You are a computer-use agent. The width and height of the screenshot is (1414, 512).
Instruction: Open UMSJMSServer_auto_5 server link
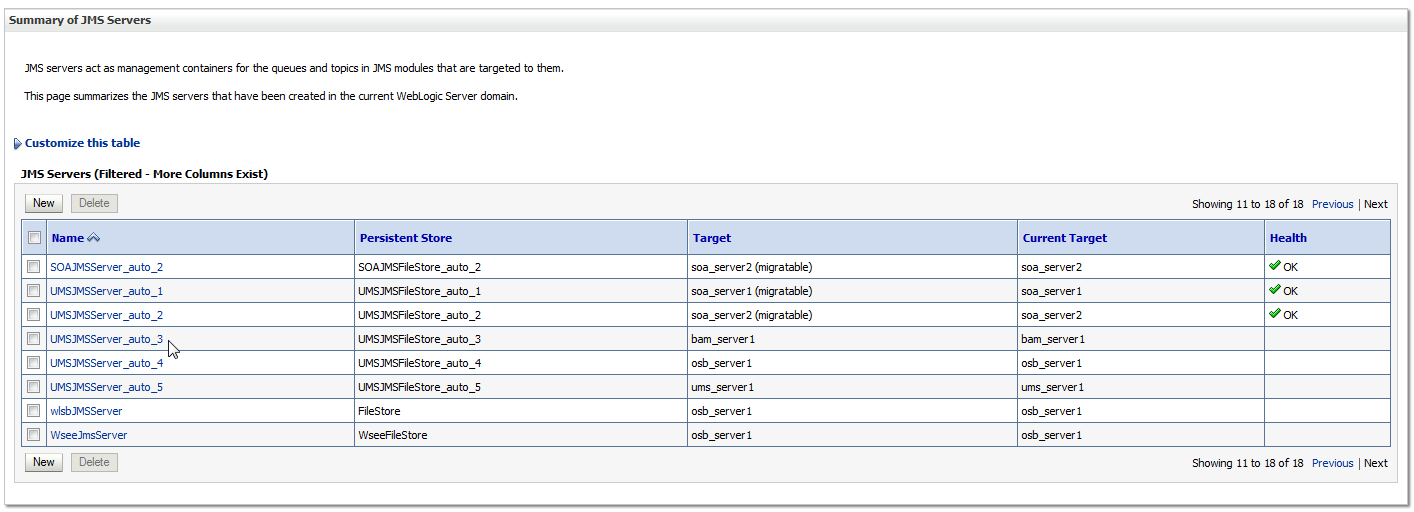[x=106, y=387]
